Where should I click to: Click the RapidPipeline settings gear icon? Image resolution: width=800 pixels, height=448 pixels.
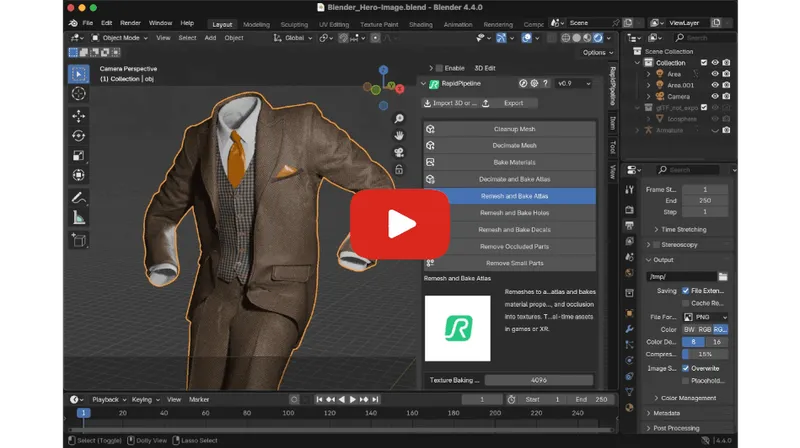click(x=534, y=83)
